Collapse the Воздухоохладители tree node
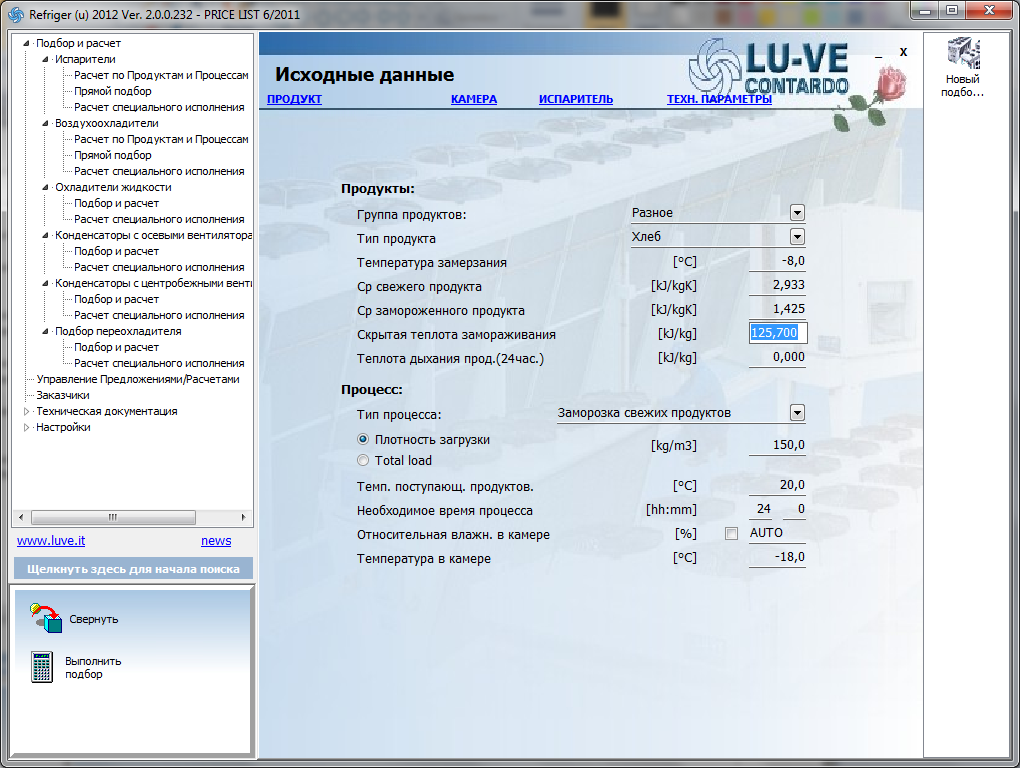The image size is (1020, 768). coord(46,124)
